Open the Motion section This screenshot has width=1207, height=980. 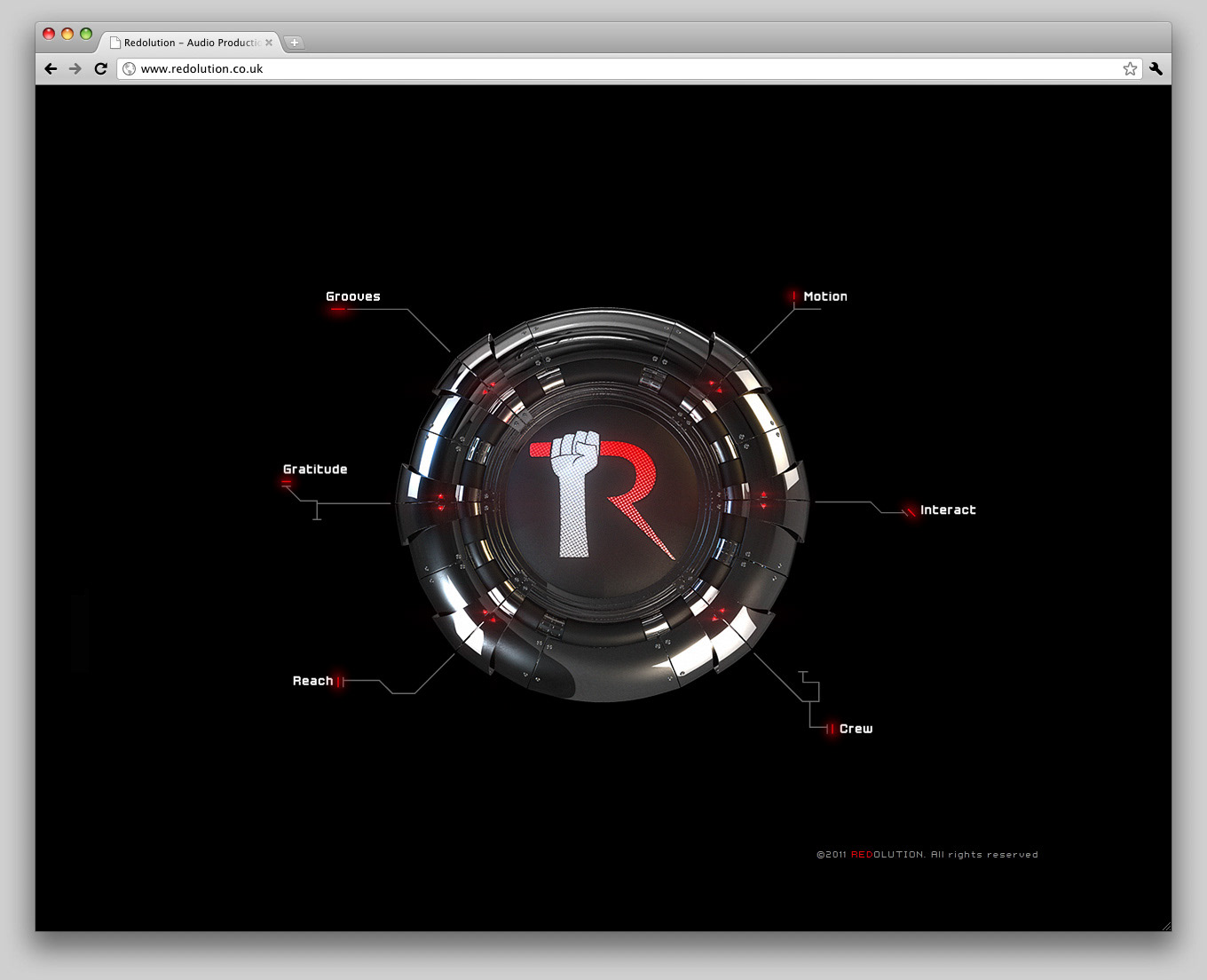pos(825,296)
